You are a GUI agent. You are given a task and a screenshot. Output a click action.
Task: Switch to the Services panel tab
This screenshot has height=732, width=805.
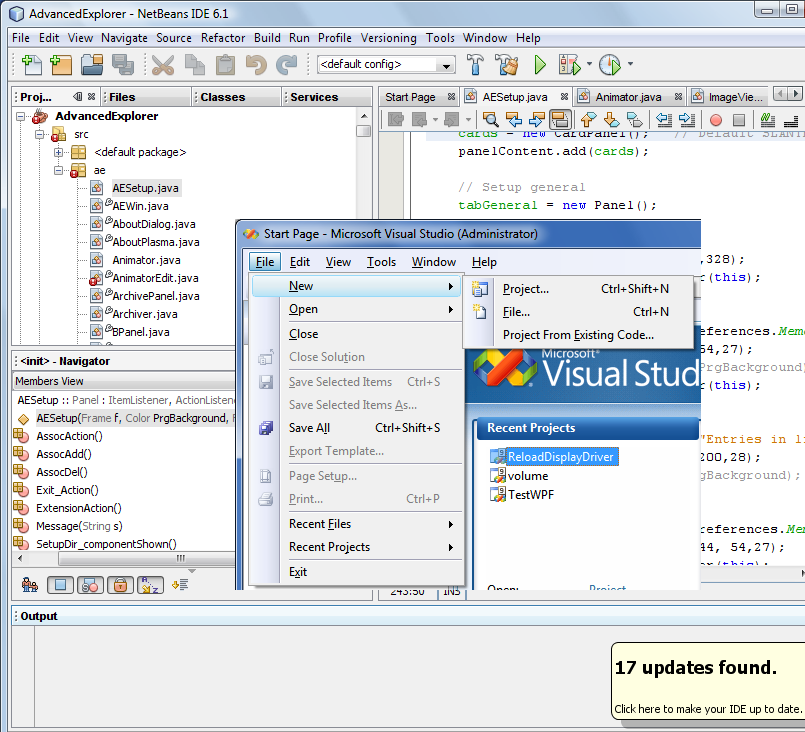314,97
